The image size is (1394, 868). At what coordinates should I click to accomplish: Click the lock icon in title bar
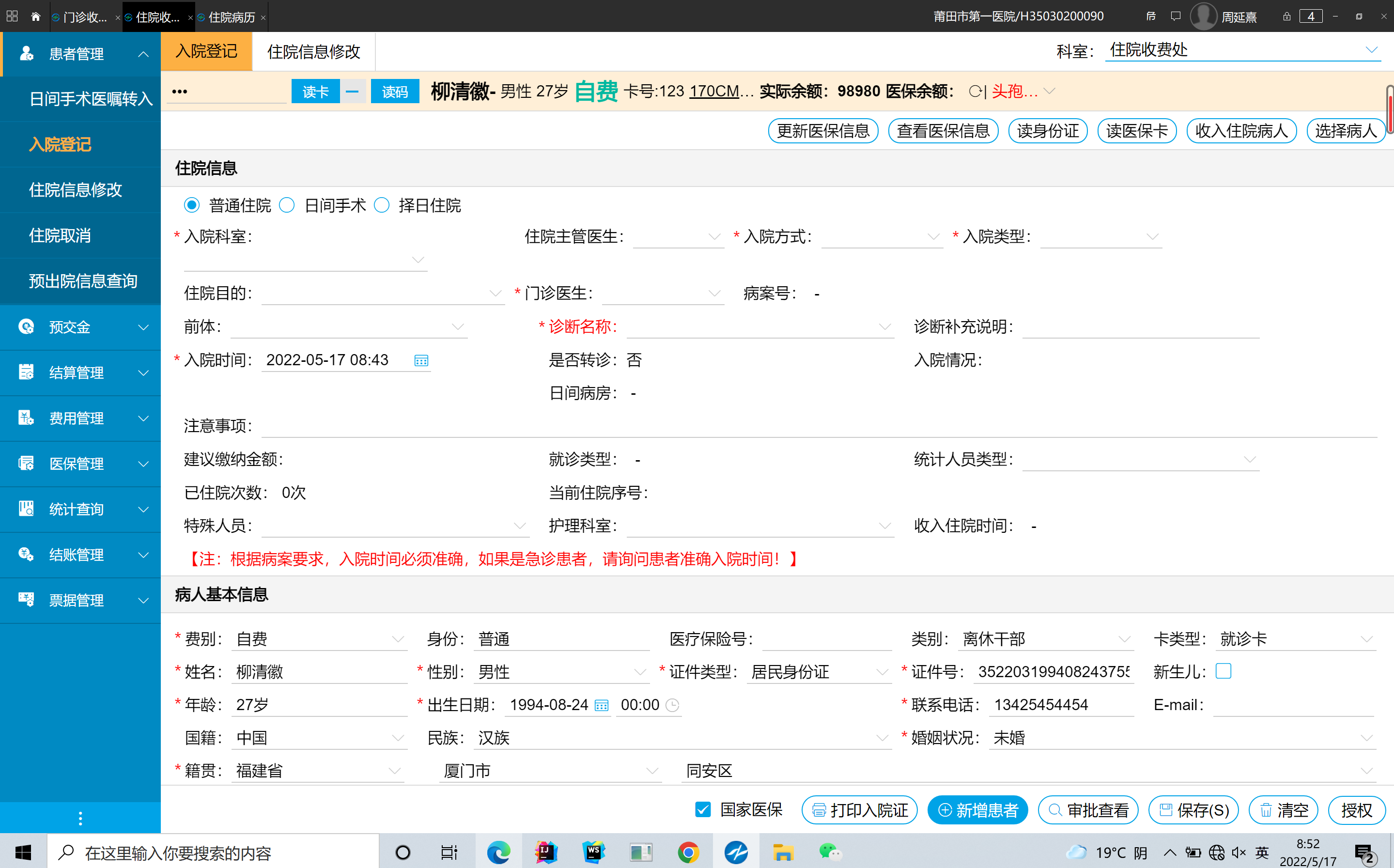(1286, 16)
